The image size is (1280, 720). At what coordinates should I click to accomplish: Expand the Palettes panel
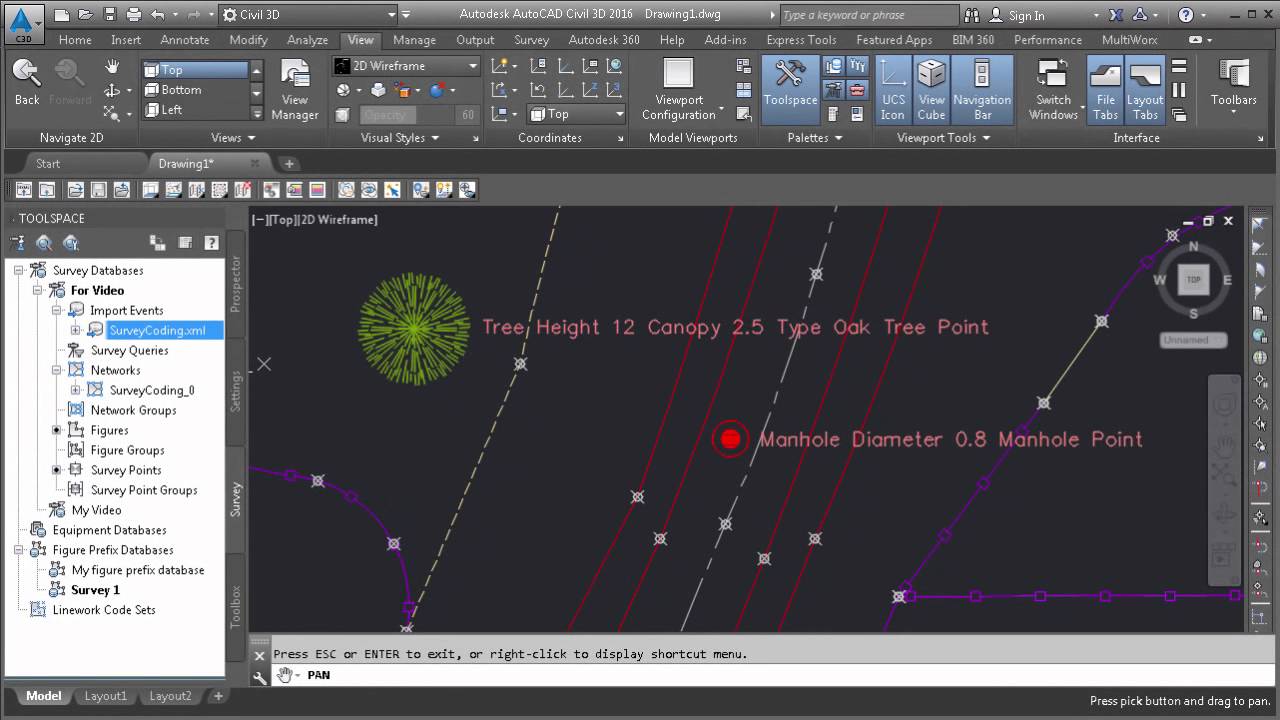(815, 138)
